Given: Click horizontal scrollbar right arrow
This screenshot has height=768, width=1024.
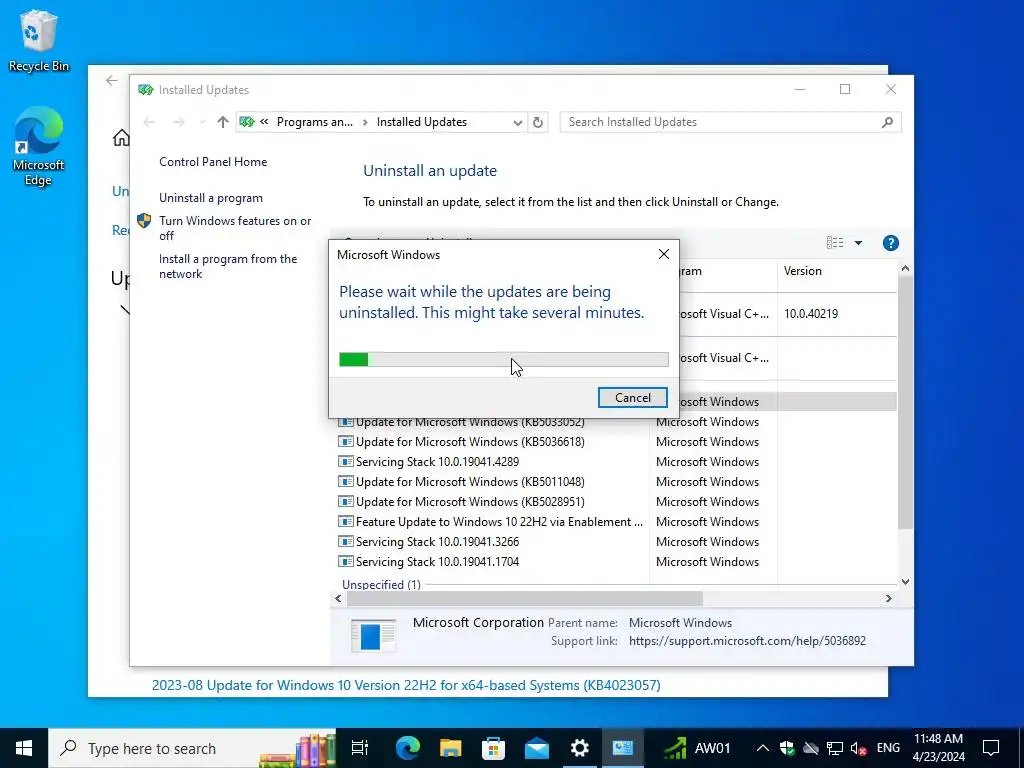Looking at the screenshot, I should click(888, 598).
